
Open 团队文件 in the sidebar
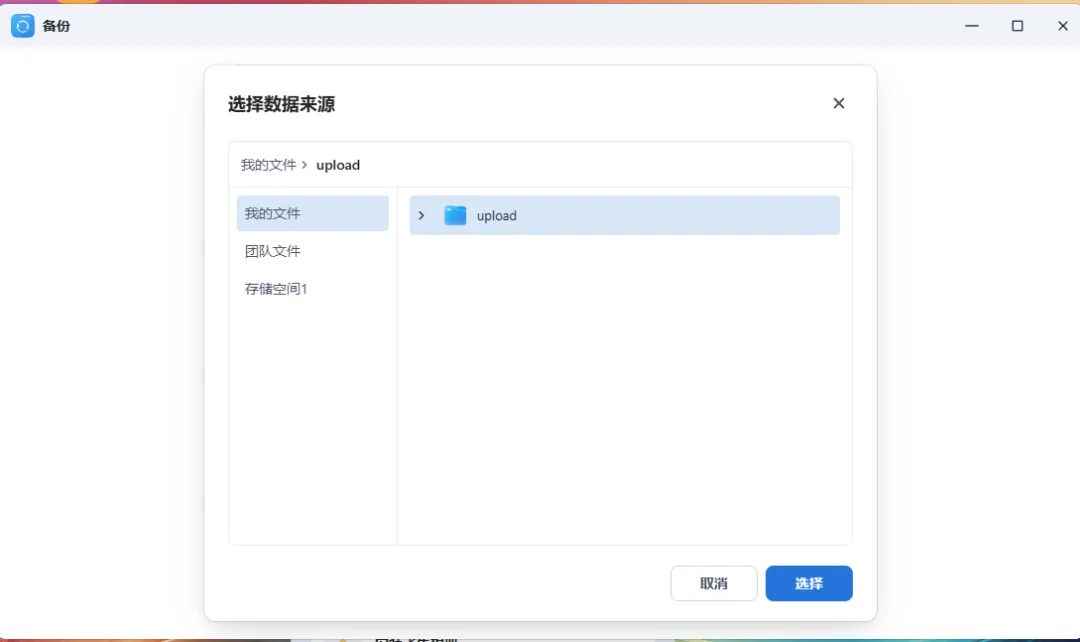coord(313,251)
